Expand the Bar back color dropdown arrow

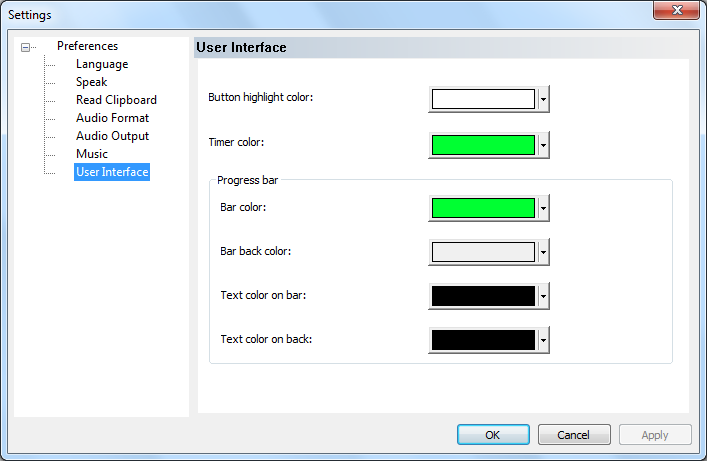point(543,252)
